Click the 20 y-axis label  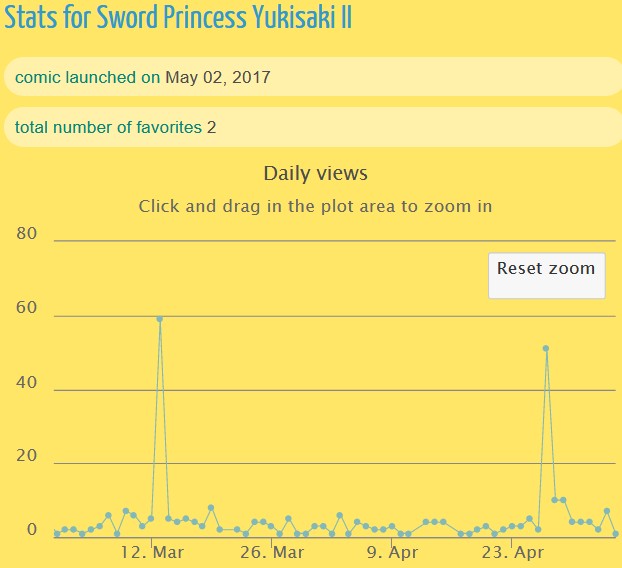click(28, 457)
